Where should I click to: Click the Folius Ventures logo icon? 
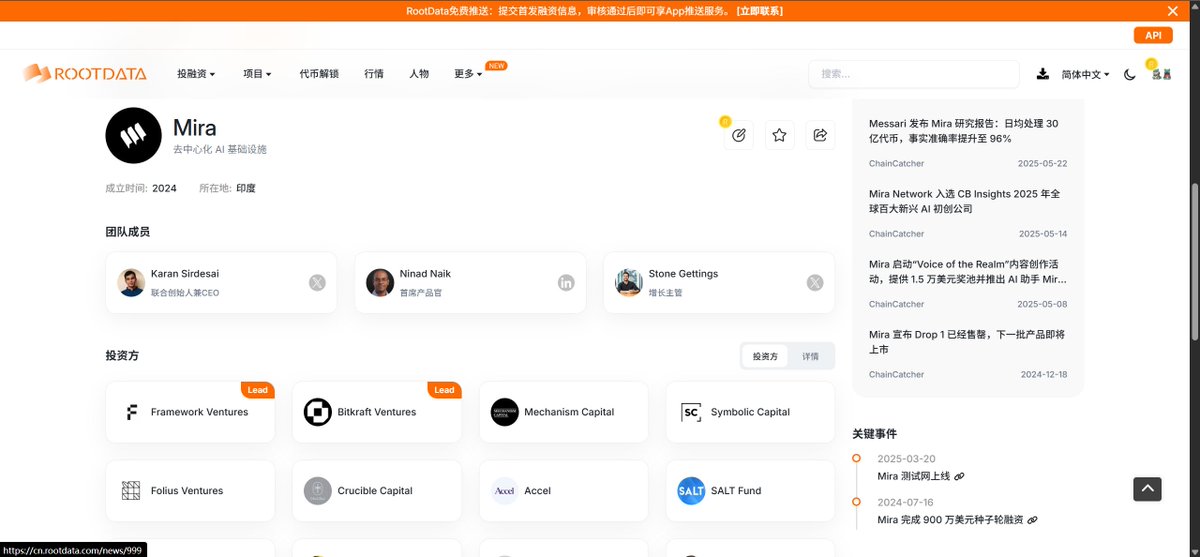coord(131,491)
